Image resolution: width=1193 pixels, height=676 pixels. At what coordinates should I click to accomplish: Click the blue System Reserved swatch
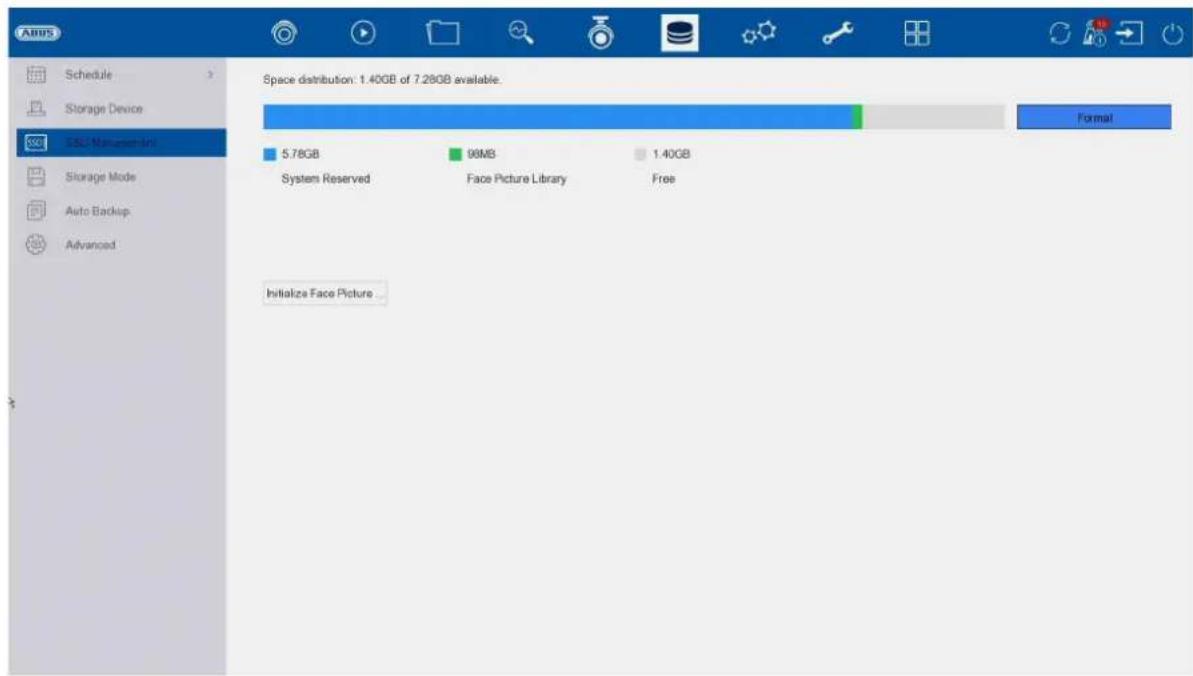click(269, 155)
